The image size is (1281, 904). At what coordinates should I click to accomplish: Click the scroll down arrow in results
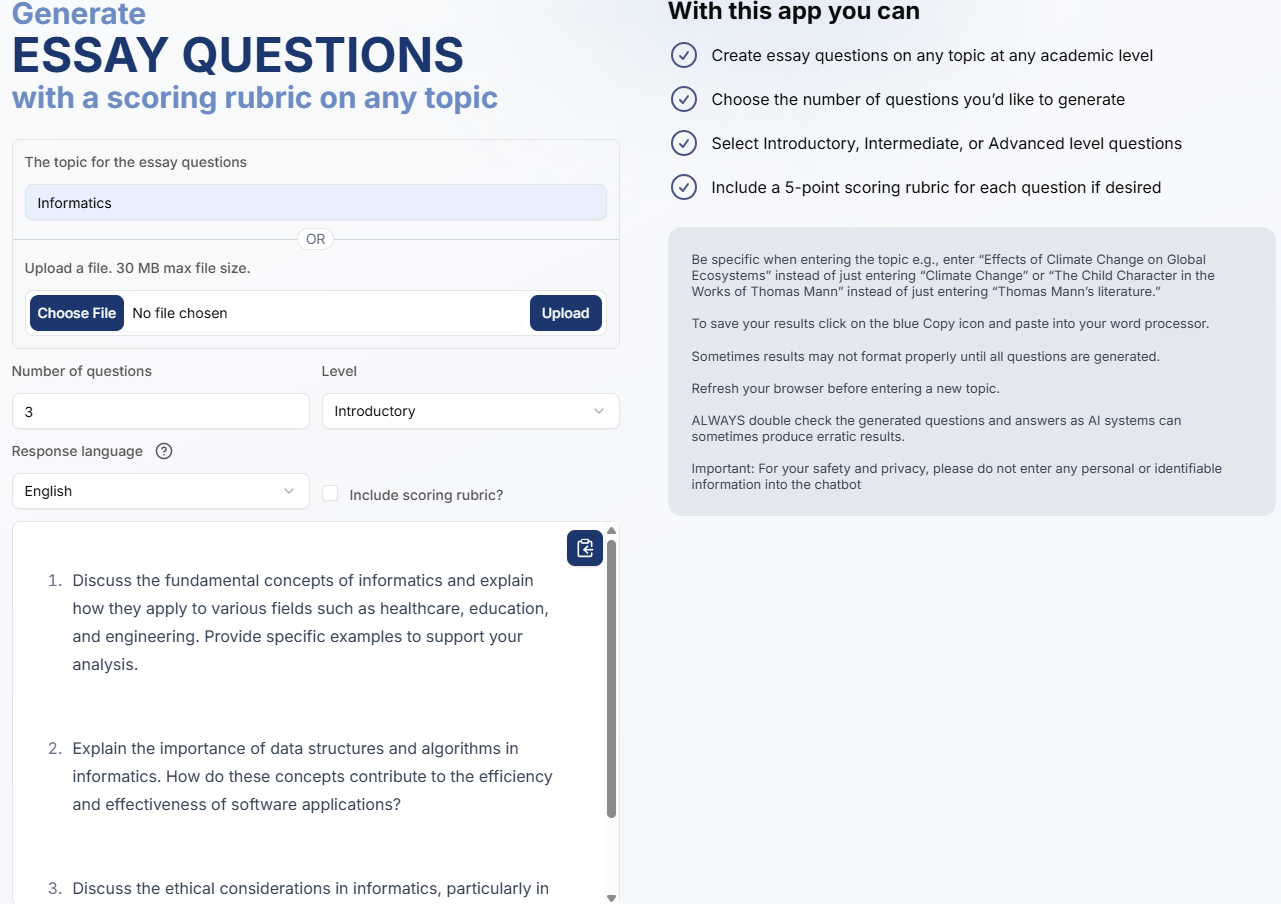click(x=611, y=897)
